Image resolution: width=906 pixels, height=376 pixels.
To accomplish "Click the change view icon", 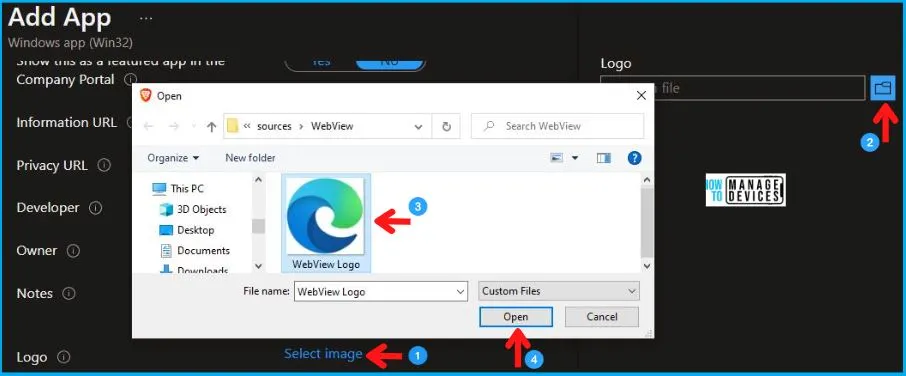I will coord(556,158).
